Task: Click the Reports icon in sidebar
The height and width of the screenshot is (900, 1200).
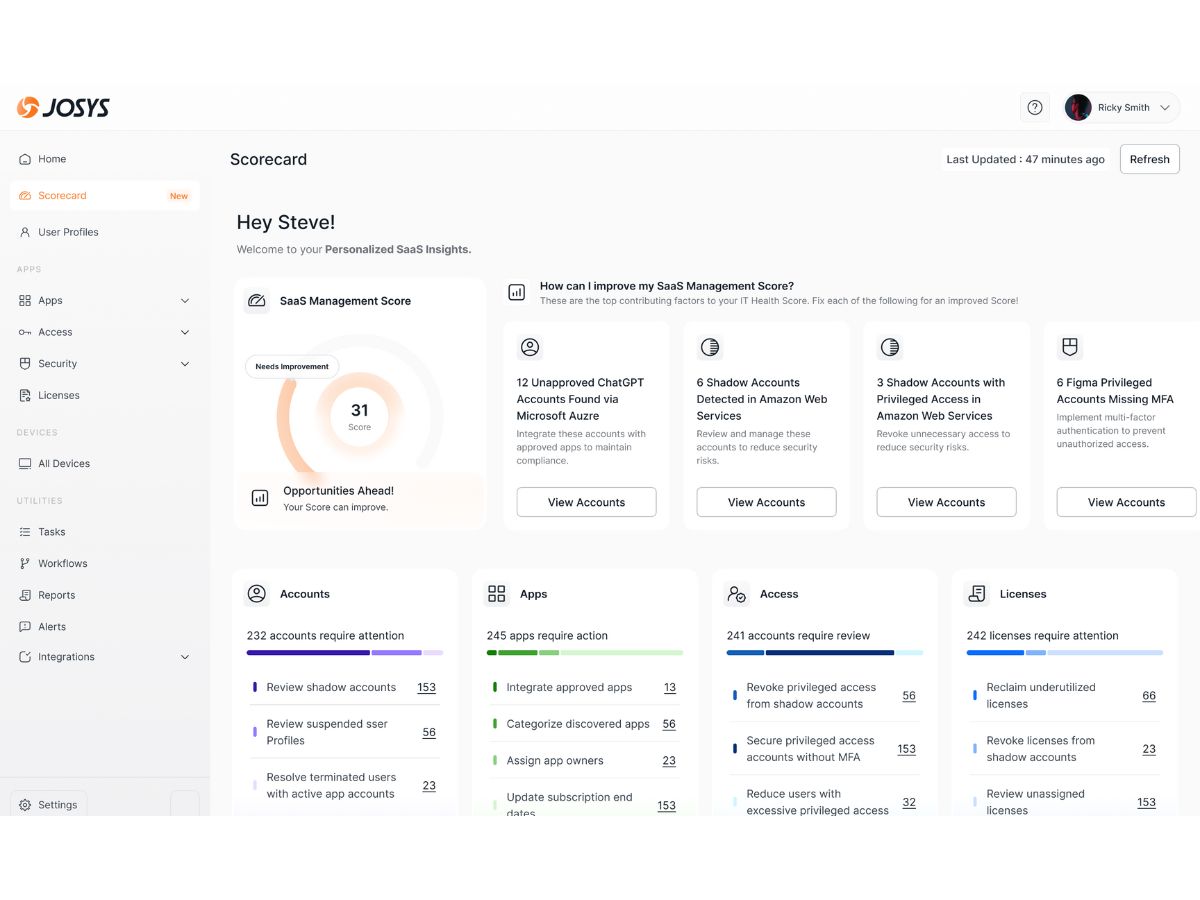Action: pos(25,595)
